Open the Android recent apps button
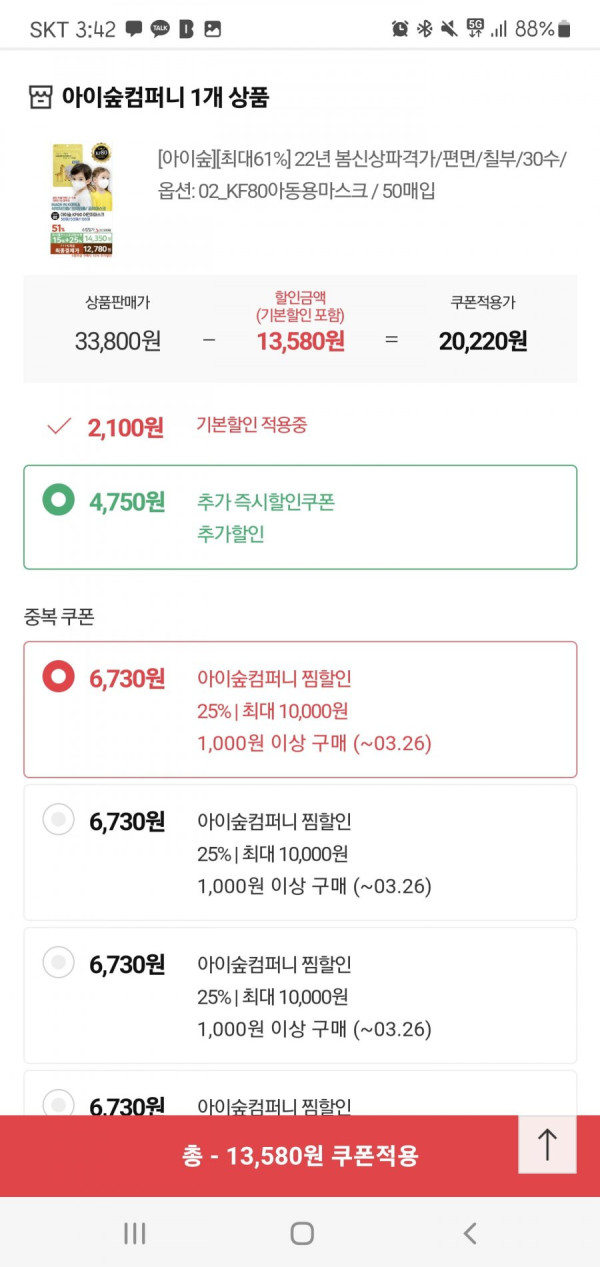 (x=134, y=1233)
